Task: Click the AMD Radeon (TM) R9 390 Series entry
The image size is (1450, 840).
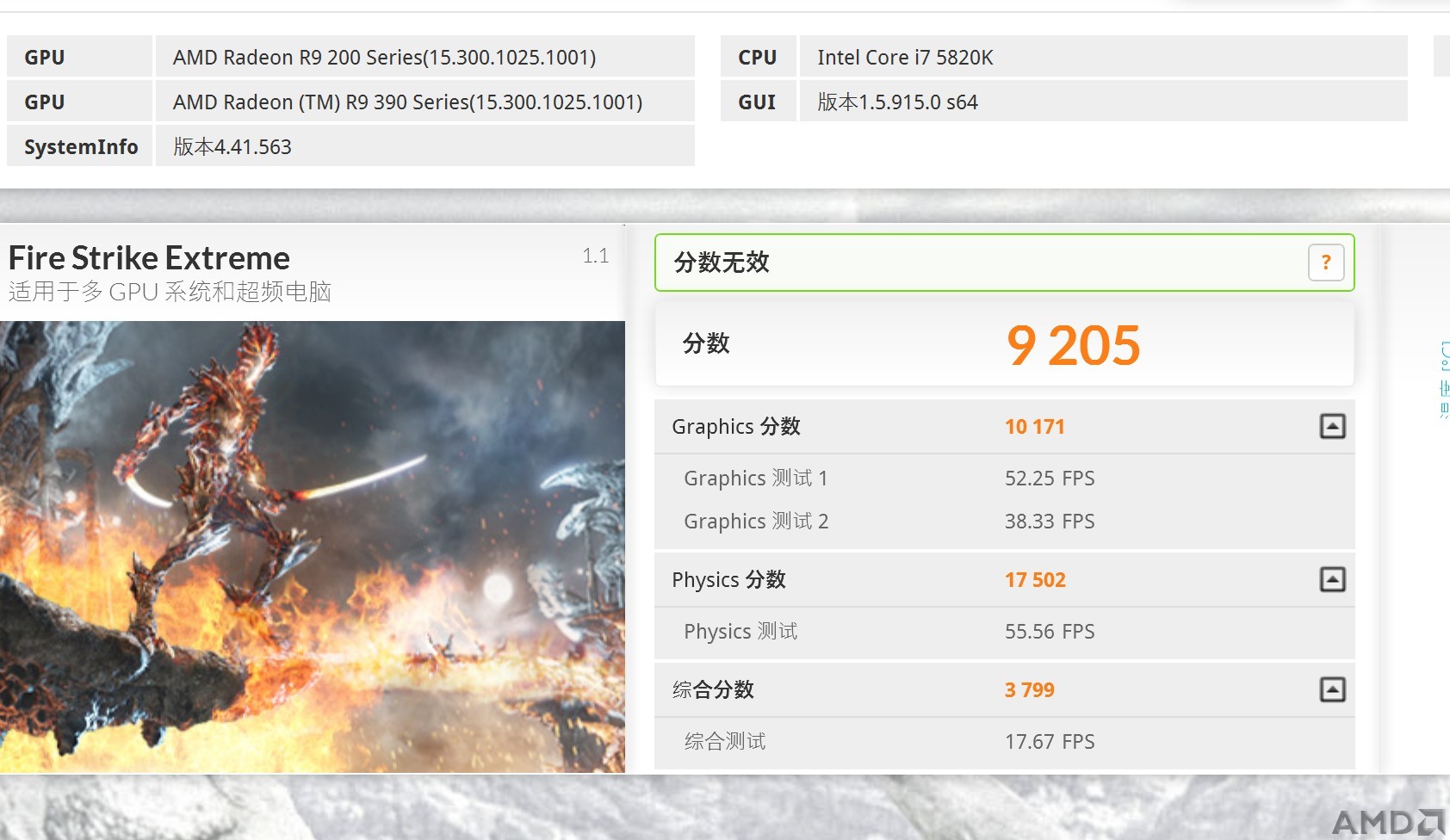Action: tap(424, 102)
